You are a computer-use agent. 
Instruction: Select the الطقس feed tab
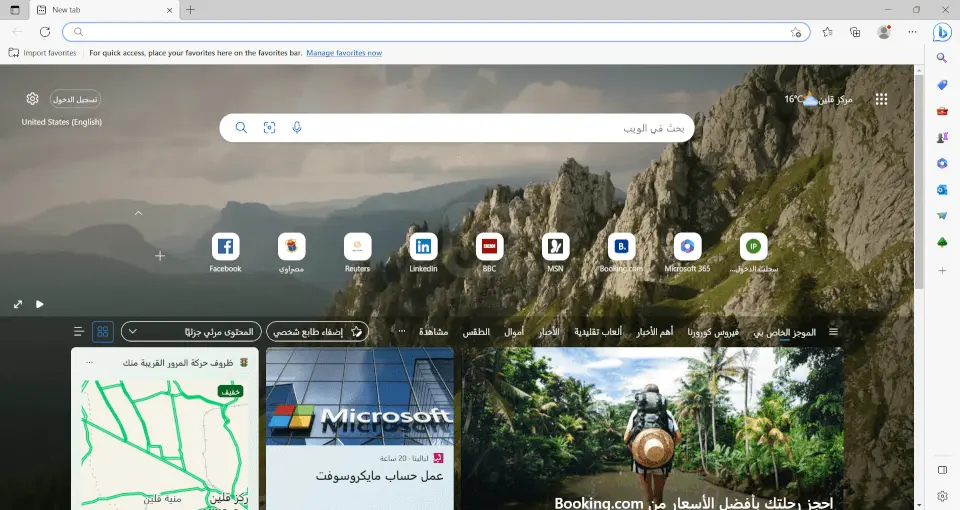[x=476, y=332]
